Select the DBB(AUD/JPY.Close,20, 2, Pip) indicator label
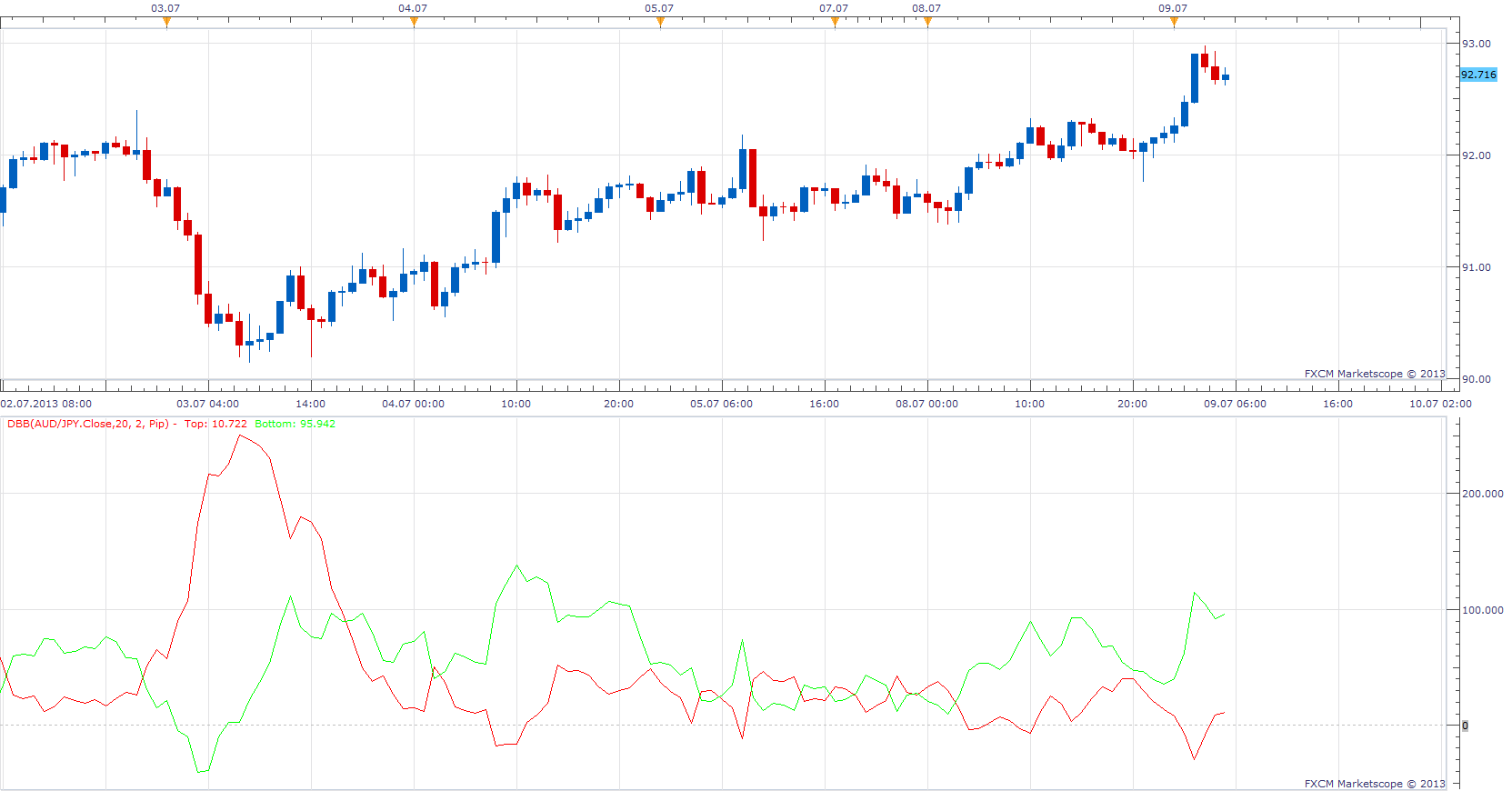 pos(88,424)
